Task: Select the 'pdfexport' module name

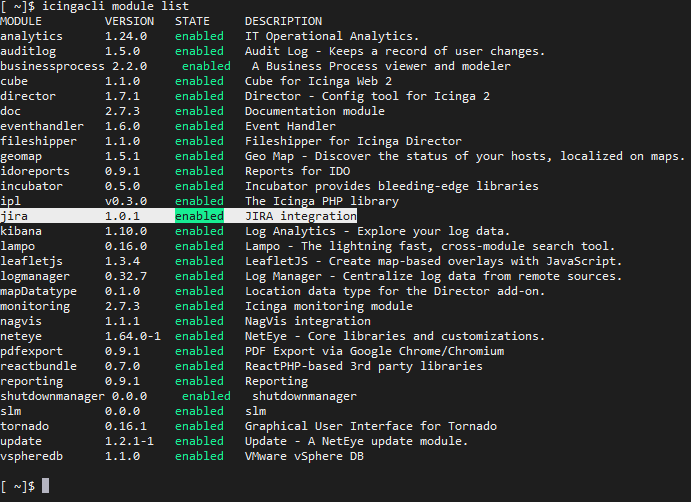Action: tap(31, 351)
